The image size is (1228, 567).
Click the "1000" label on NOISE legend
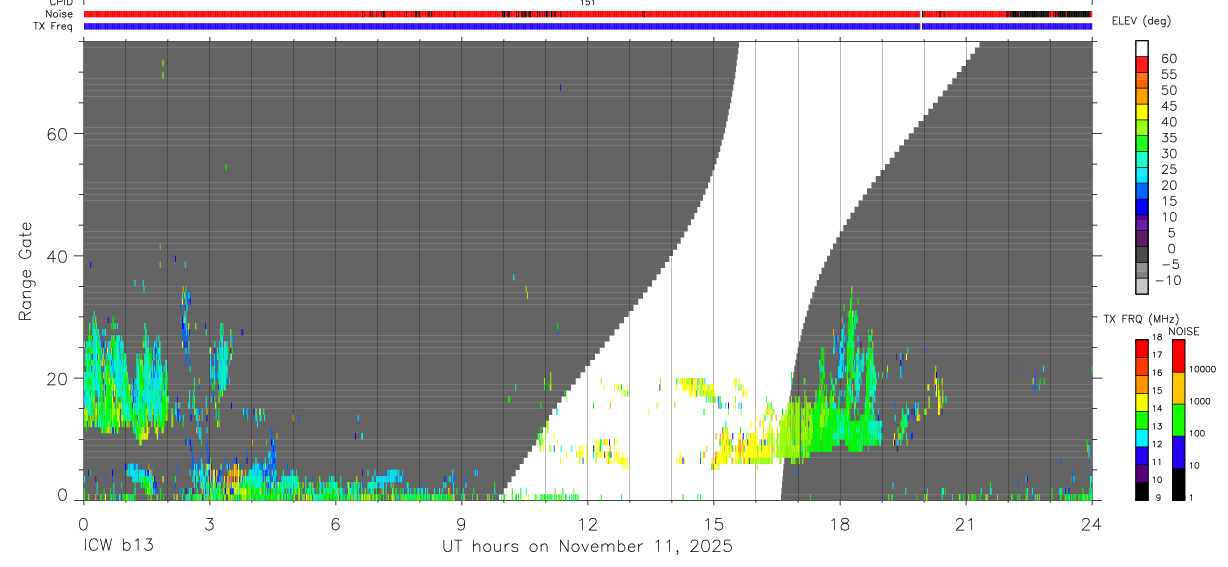coord(1199,401)
